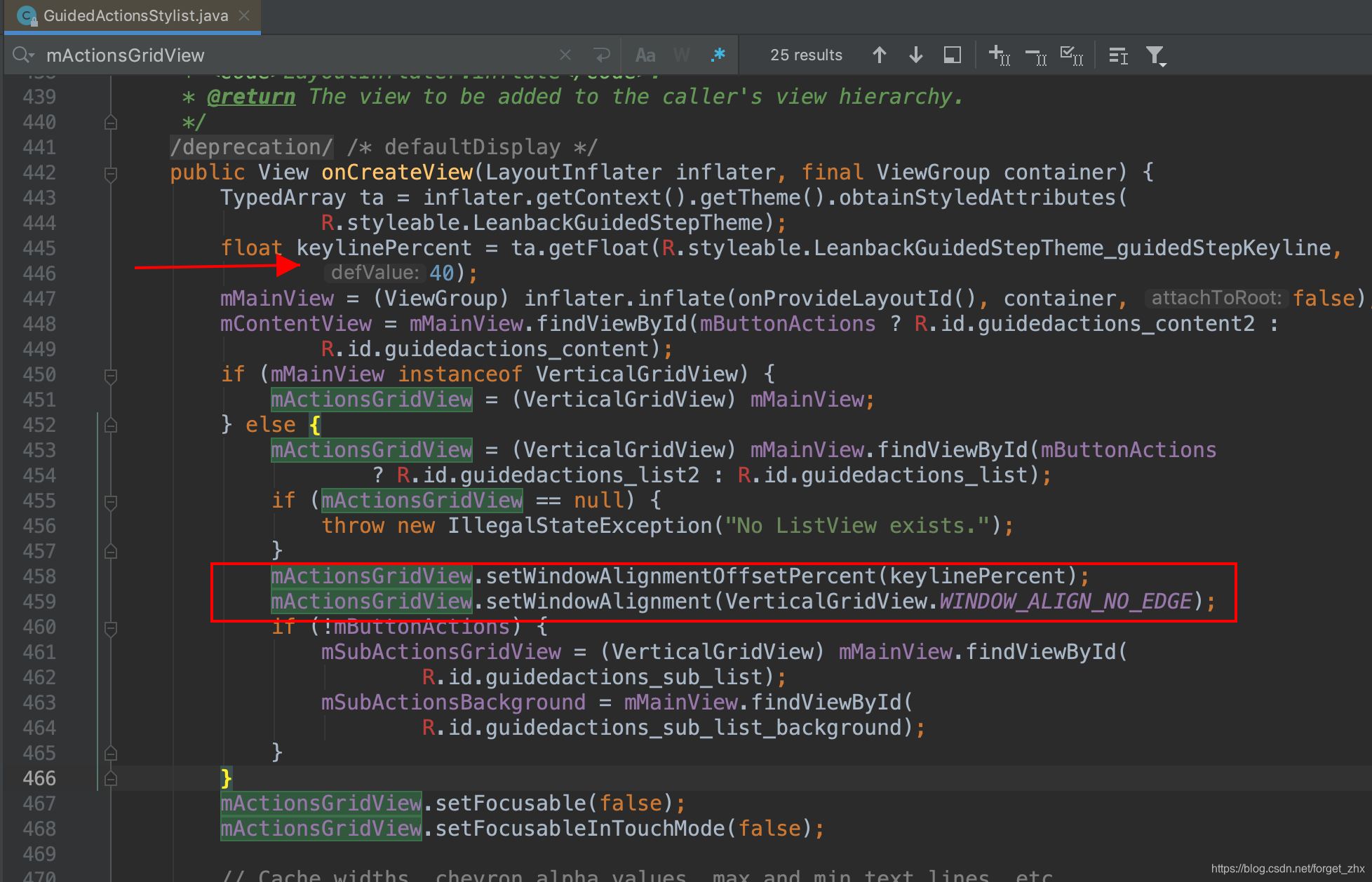Toggle Regex (.*) search option

point(718,55)
